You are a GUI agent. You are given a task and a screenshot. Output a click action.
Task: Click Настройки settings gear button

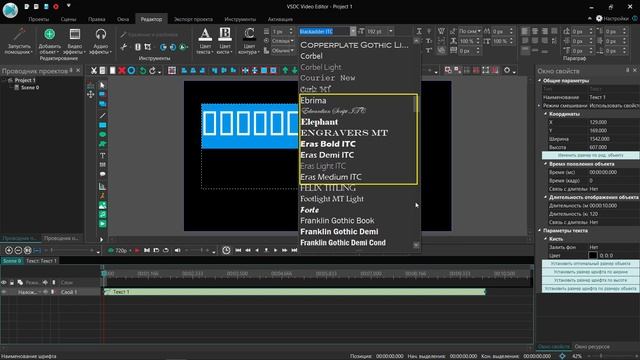tap(611, 18)
